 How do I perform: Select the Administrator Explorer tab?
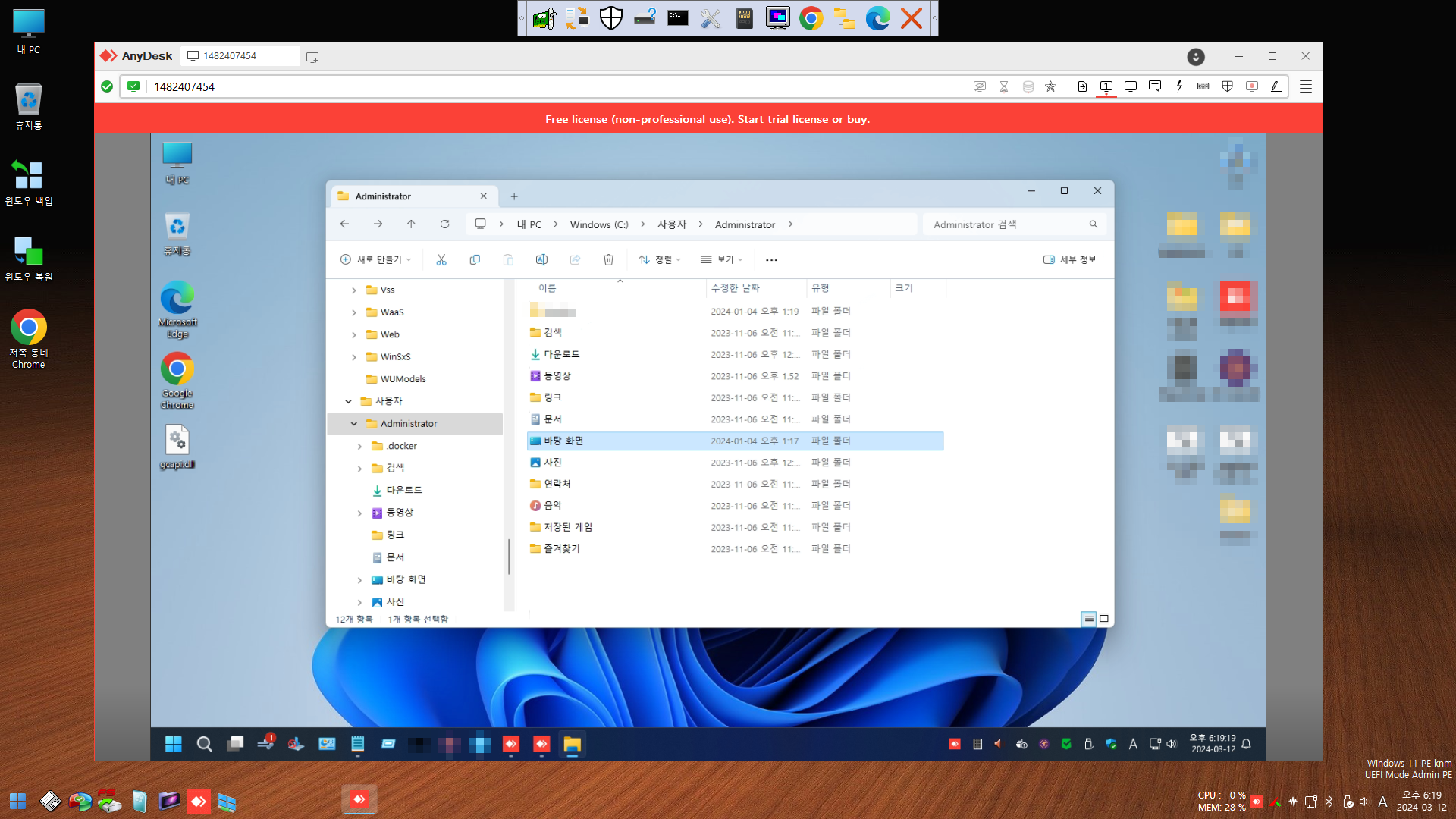pyautogui.click(x=414, y=196)
